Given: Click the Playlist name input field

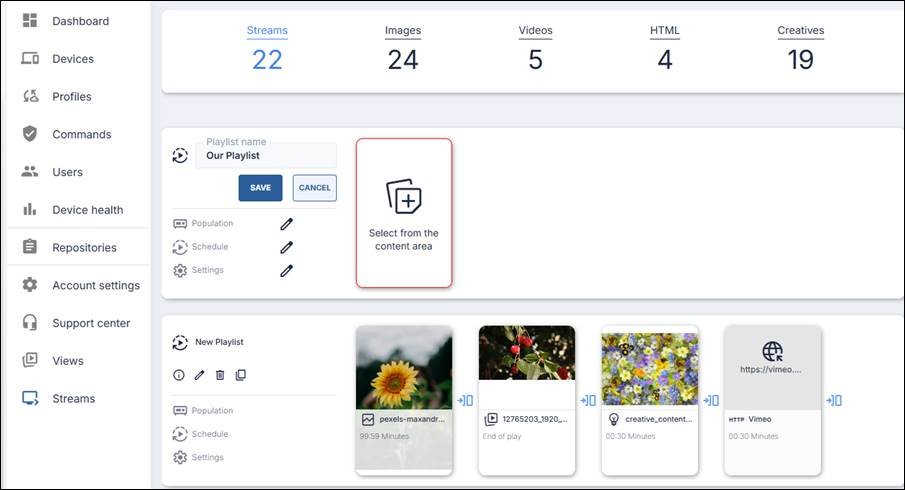Looking at the screenshot, I should (267, 156).
